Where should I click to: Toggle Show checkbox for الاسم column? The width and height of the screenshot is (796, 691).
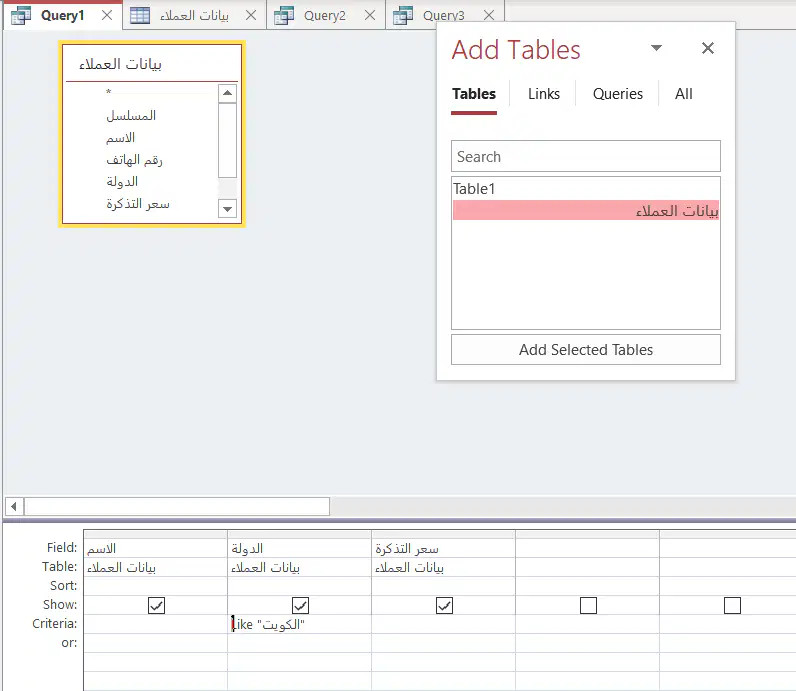[156, 605]
